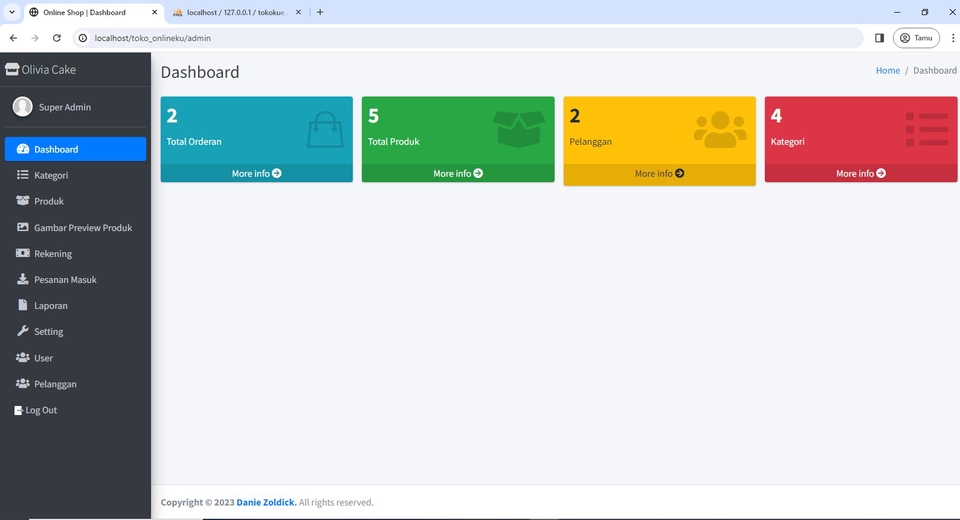Image resolution: width=960 pixels, height=520 pixels.
Task: Open the Laporan menu item
Action: (x=75, y=306)
